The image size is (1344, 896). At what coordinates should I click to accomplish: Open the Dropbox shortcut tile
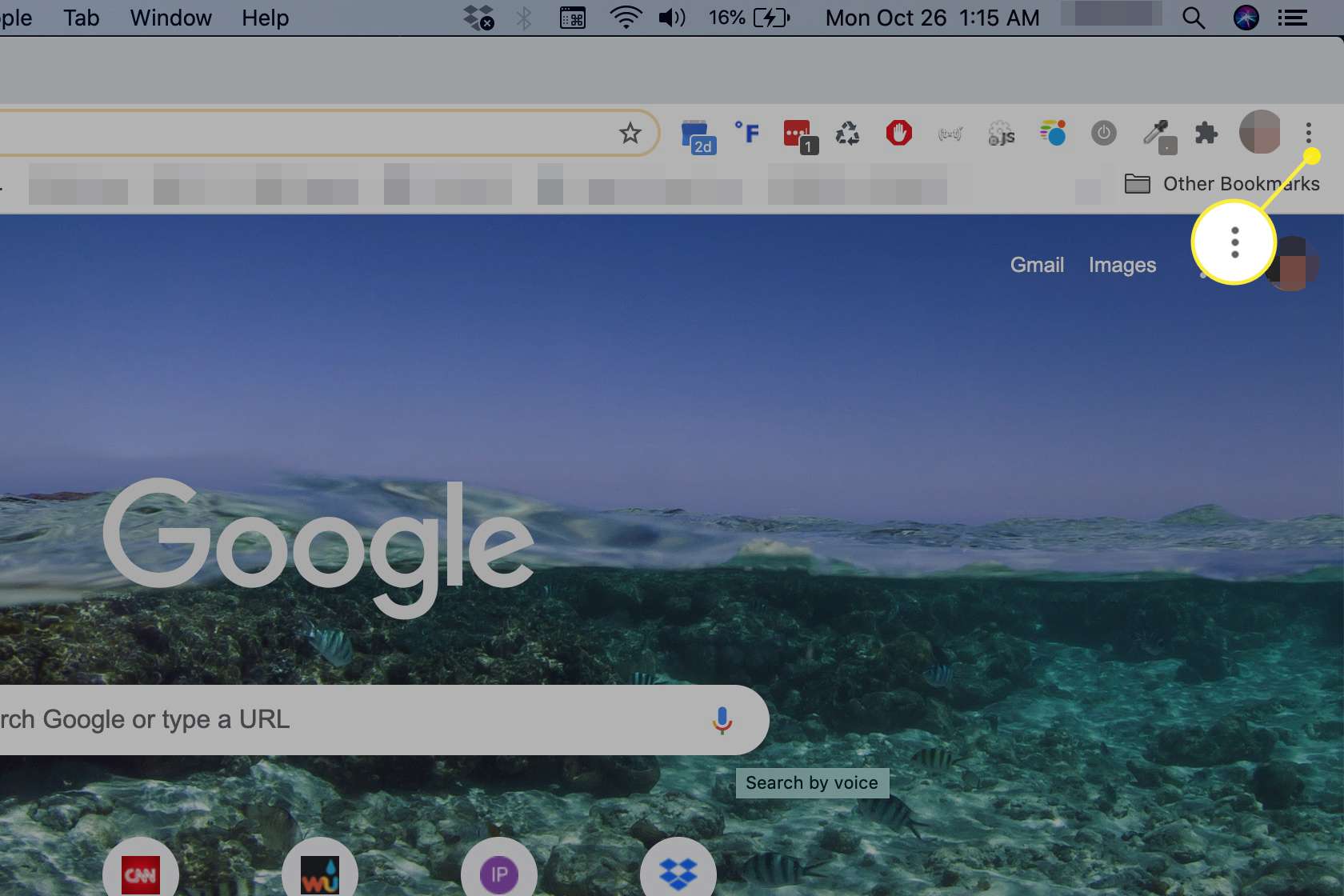tap(678, 874)
